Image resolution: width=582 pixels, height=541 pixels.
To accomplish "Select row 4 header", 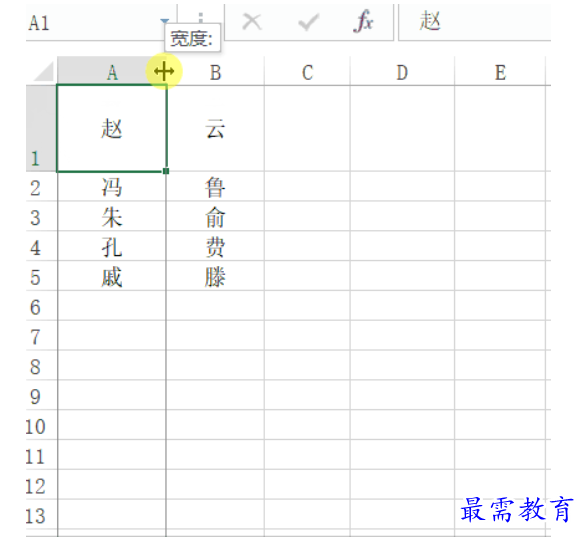I will pos(41,246).
